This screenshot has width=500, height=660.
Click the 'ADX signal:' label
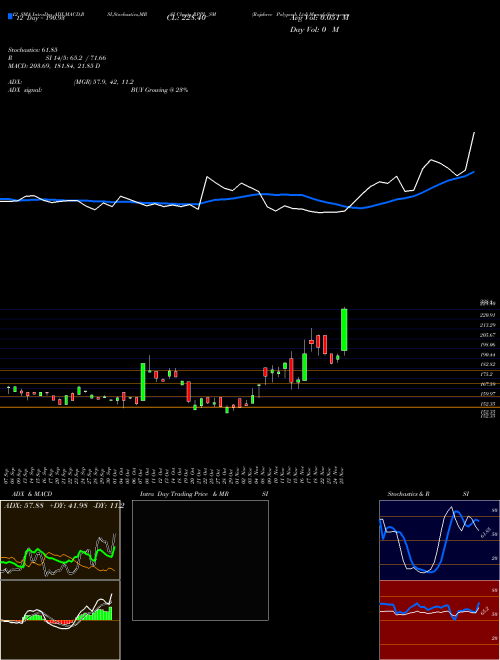(25, 90)
